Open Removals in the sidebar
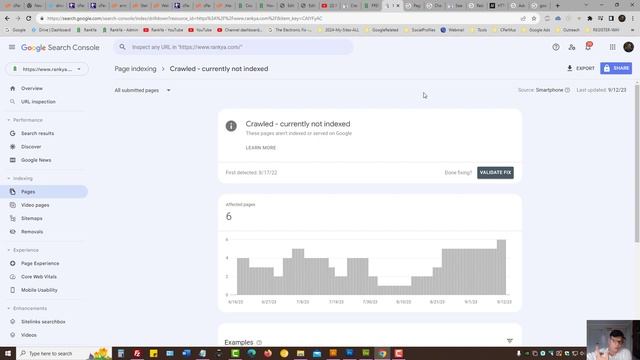The image size is (640, 360). tap(32, 232)
